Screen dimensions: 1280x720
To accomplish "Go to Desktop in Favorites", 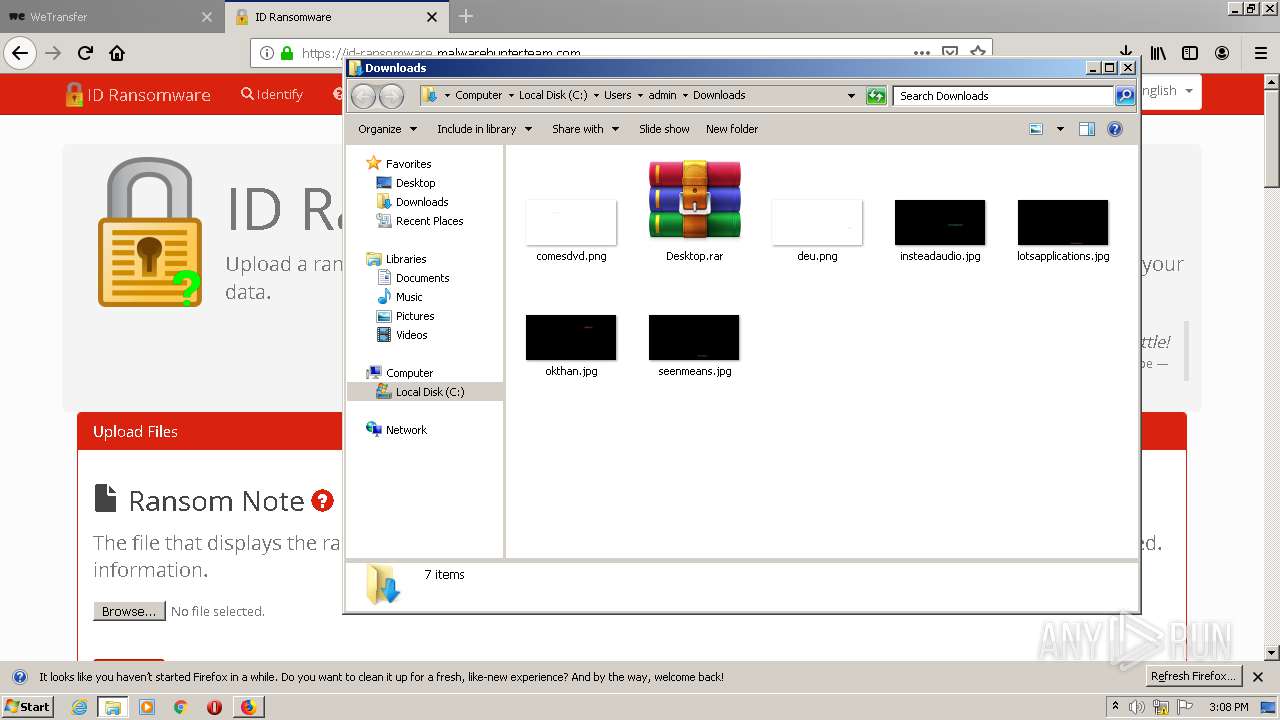I will click(415, 183).
